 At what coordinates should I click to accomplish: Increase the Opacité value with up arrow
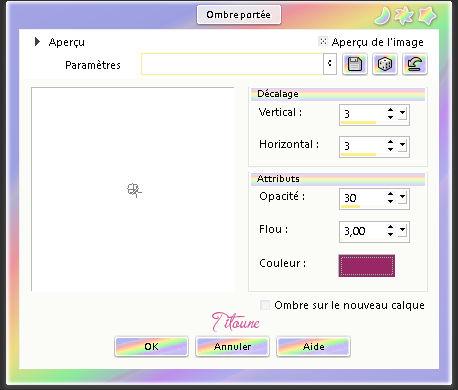click(x=390, y=194)
